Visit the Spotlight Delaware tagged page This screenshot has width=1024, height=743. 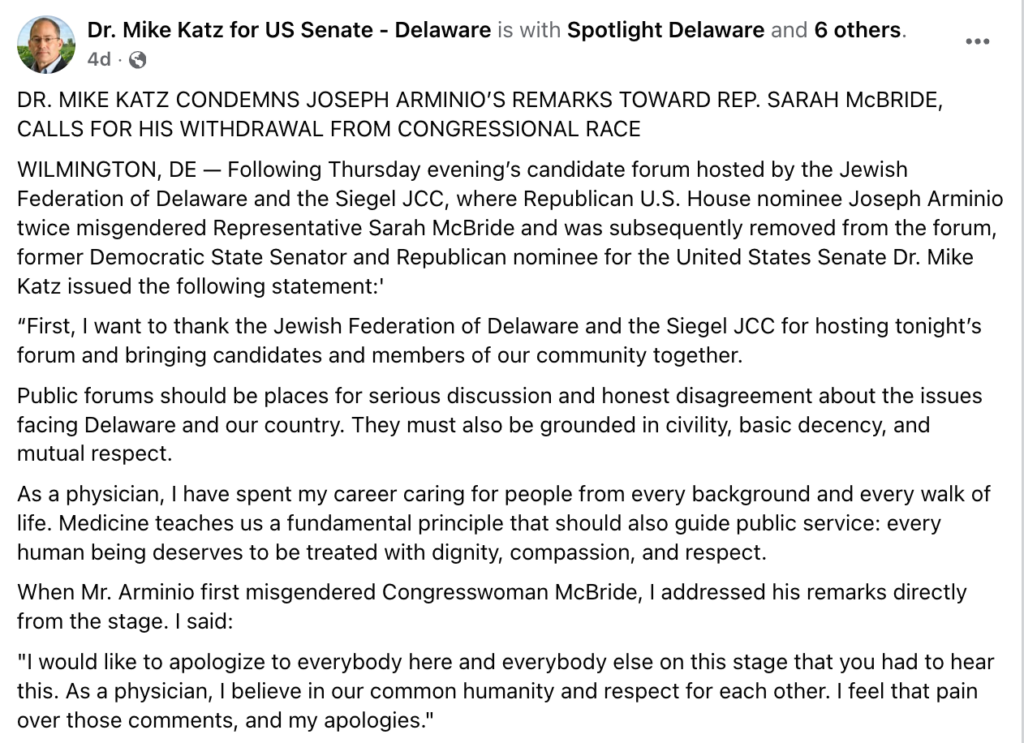[665, 30]
